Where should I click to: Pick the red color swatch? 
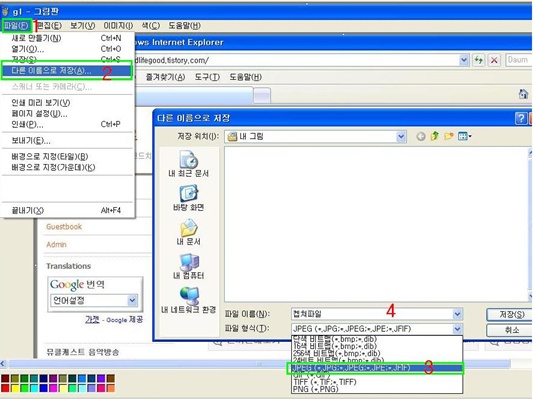point(5,388)
